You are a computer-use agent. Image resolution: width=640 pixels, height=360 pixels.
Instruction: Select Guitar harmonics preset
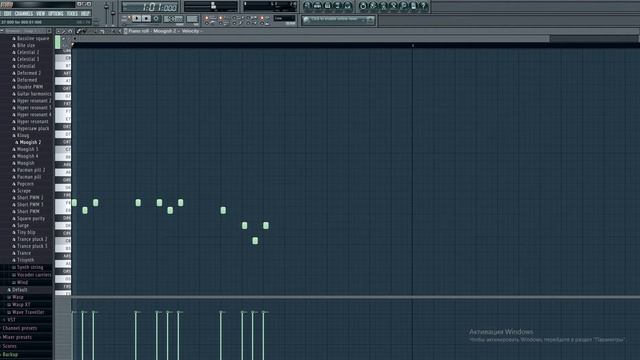pyautogui.click(x=34, y=94)
